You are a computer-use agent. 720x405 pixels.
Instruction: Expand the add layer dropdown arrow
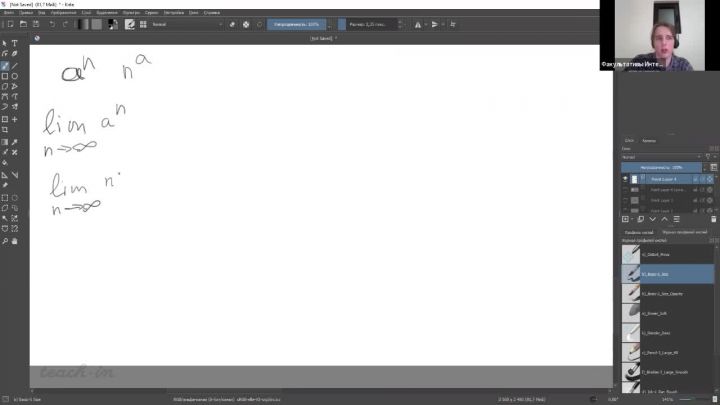click(634, 218)
